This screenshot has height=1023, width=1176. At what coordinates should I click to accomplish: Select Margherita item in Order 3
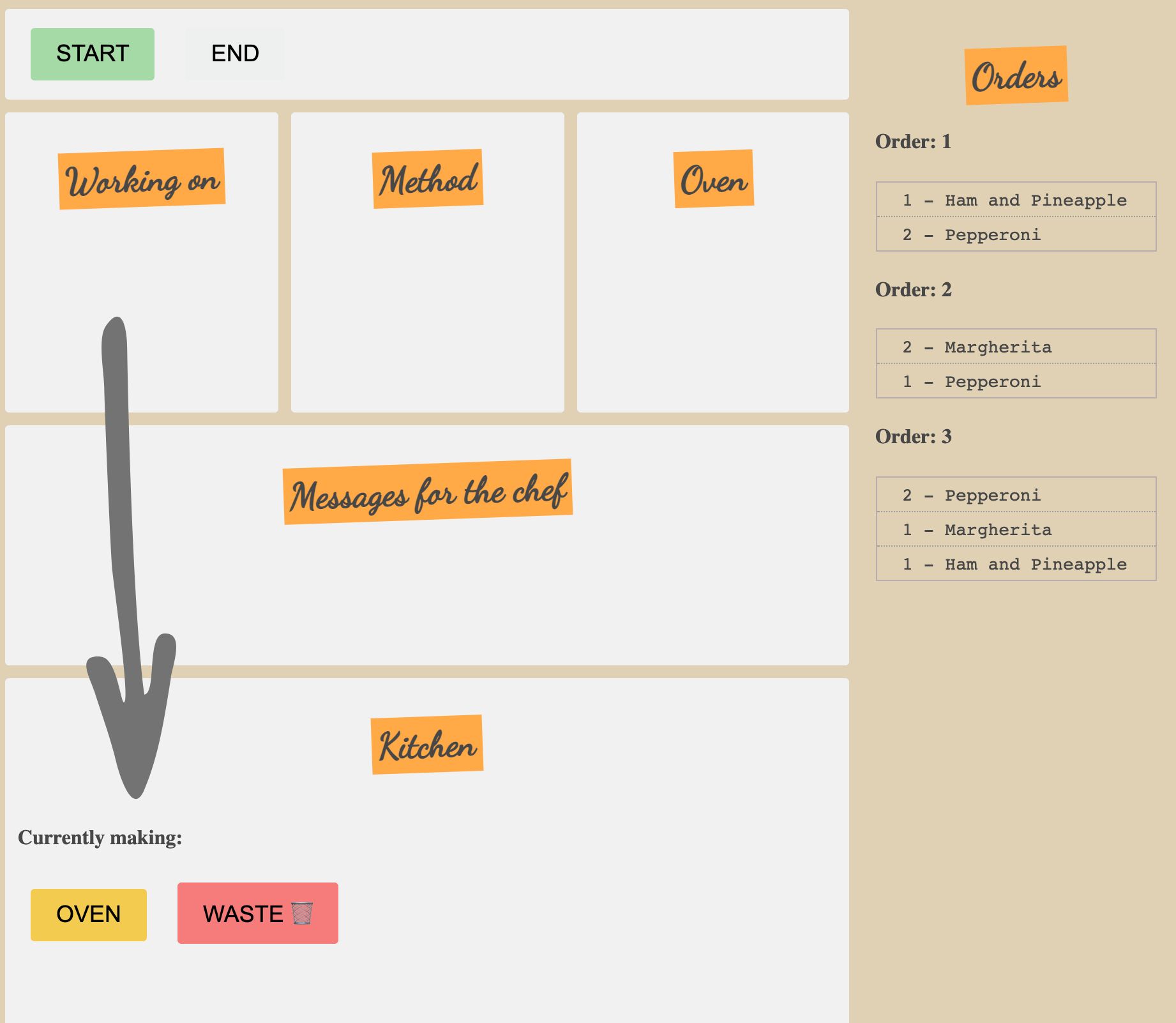(1016, 529)
